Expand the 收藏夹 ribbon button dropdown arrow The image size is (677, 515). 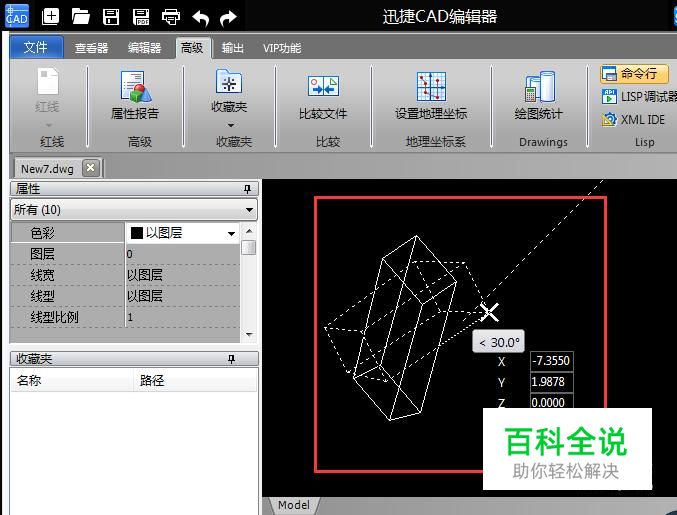coord(231,125)
